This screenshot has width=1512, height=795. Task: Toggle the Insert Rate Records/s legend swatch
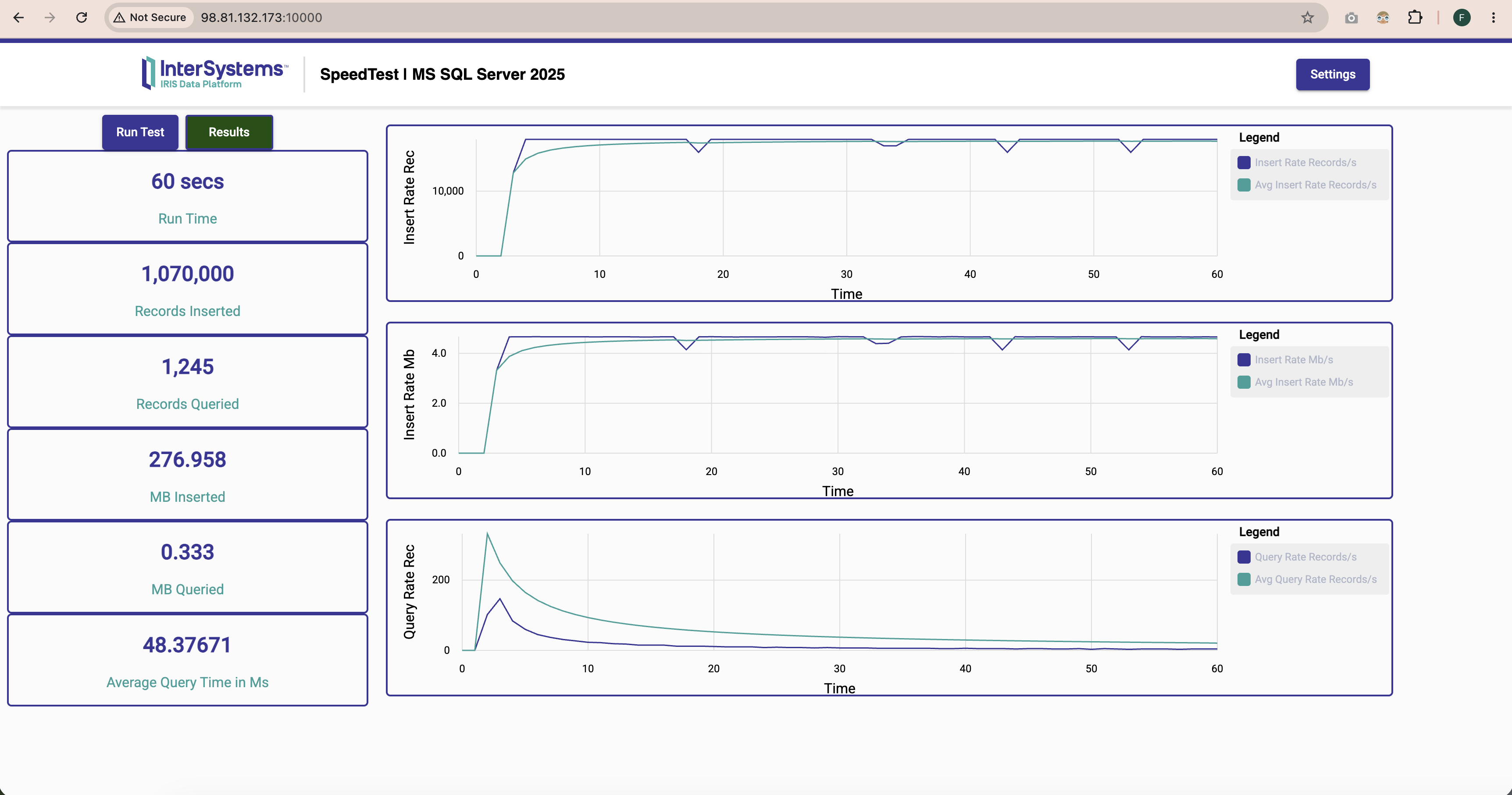point(1244,163)
